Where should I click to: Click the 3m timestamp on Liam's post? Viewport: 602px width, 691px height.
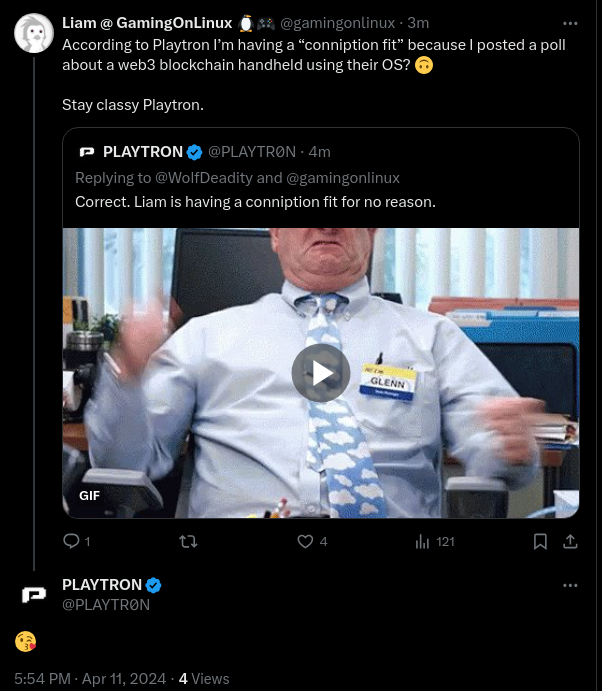[418, 23]
